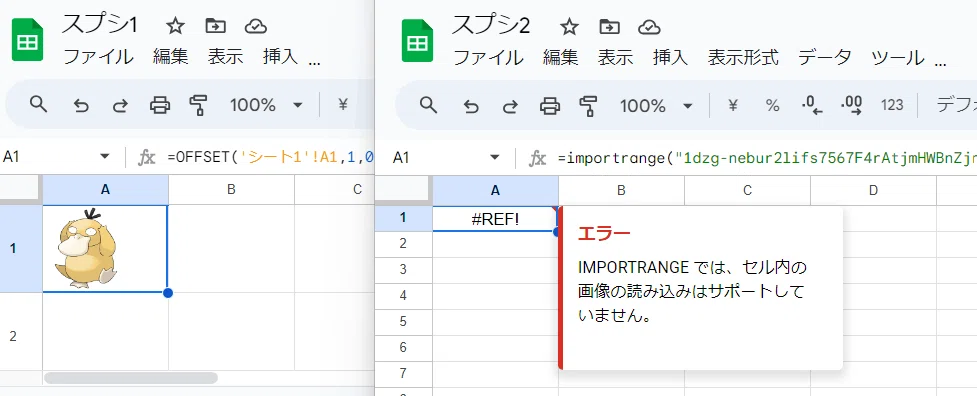
Task: Undo last action in スプシ2 toolbar
Action: pos(470,105)
